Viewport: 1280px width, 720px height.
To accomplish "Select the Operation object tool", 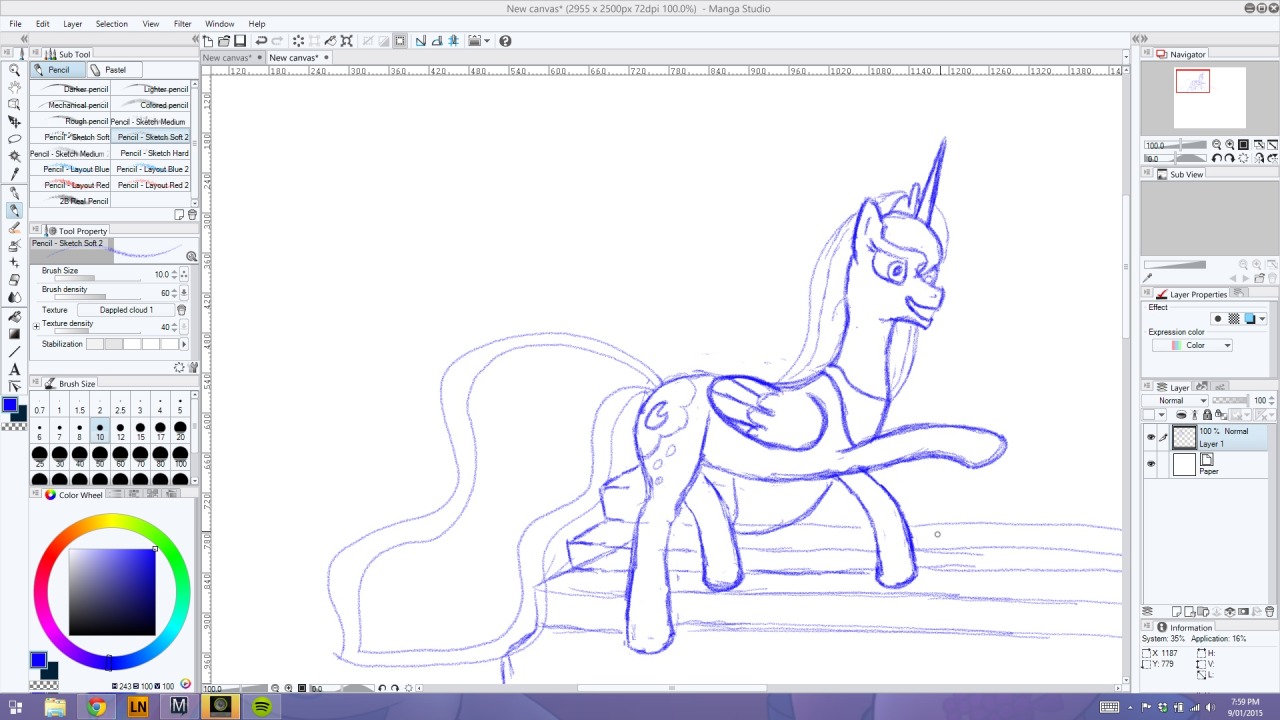I will tap(14, 104).
